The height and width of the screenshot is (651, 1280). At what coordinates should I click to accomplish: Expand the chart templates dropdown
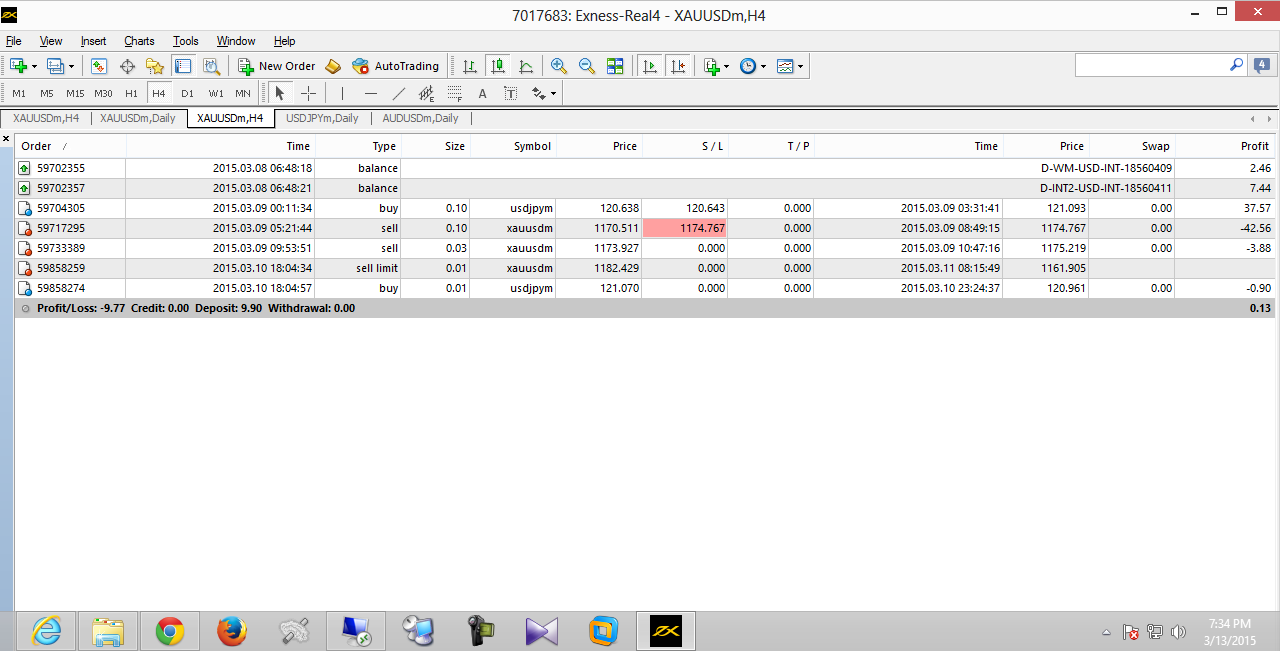[791, 66]
